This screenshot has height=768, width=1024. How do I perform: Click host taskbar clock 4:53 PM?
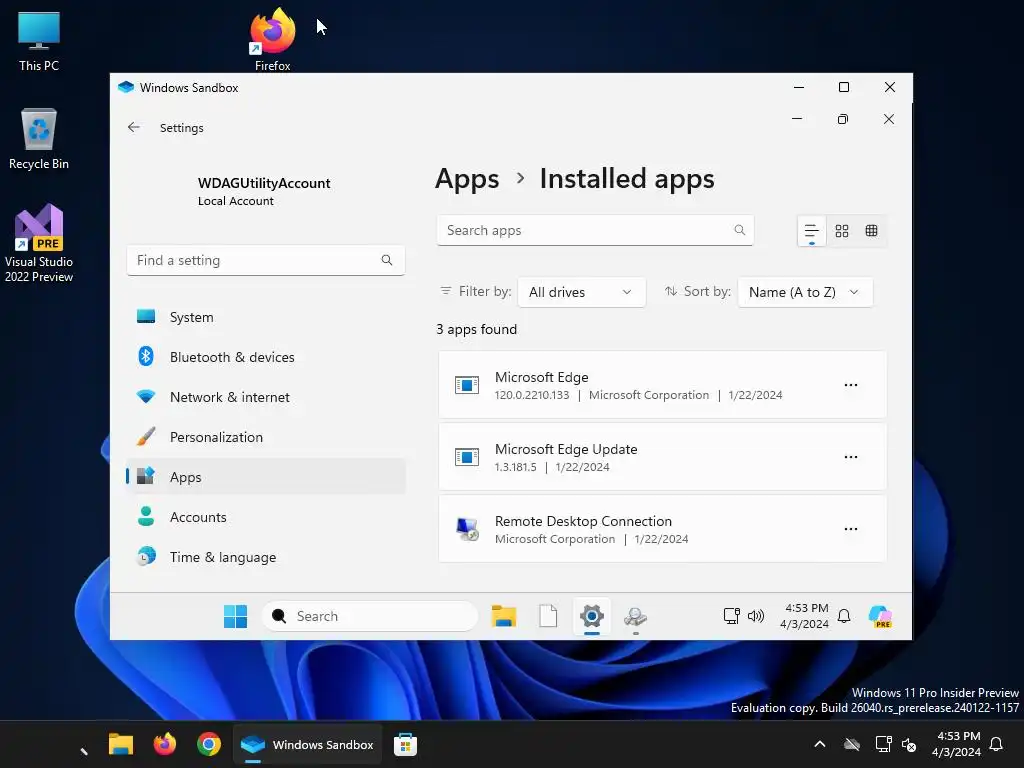(x=956, y=744)
